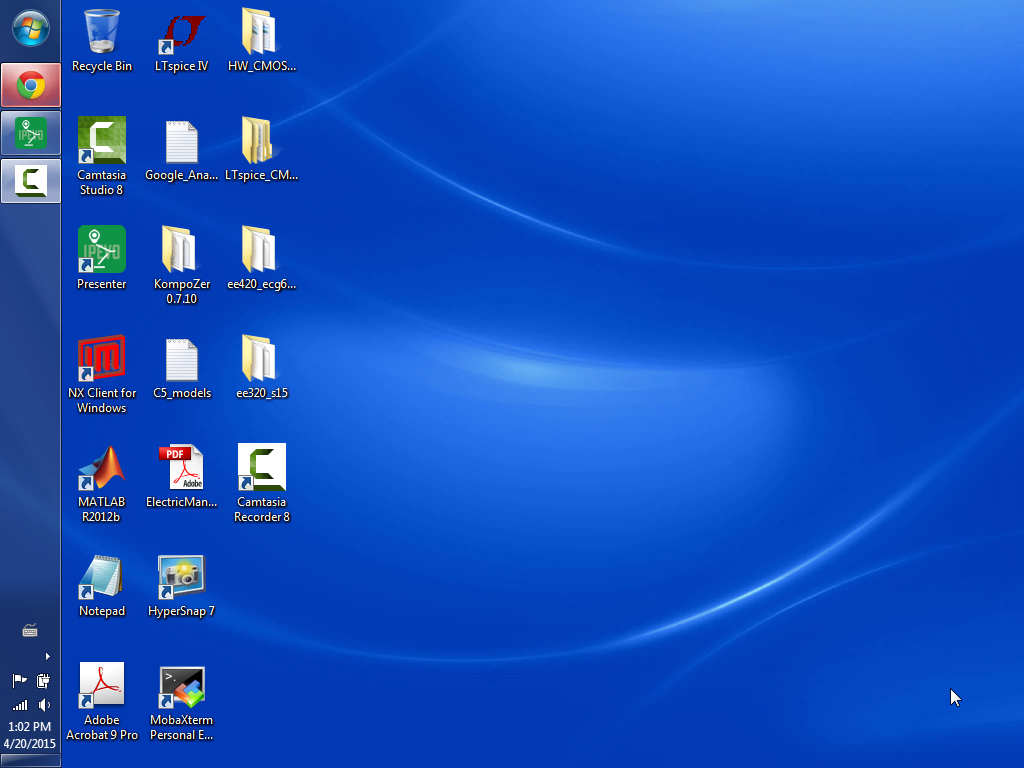
Task: Open the Windows Start menu
Action: pyautogui.click(x=30, y=29)
